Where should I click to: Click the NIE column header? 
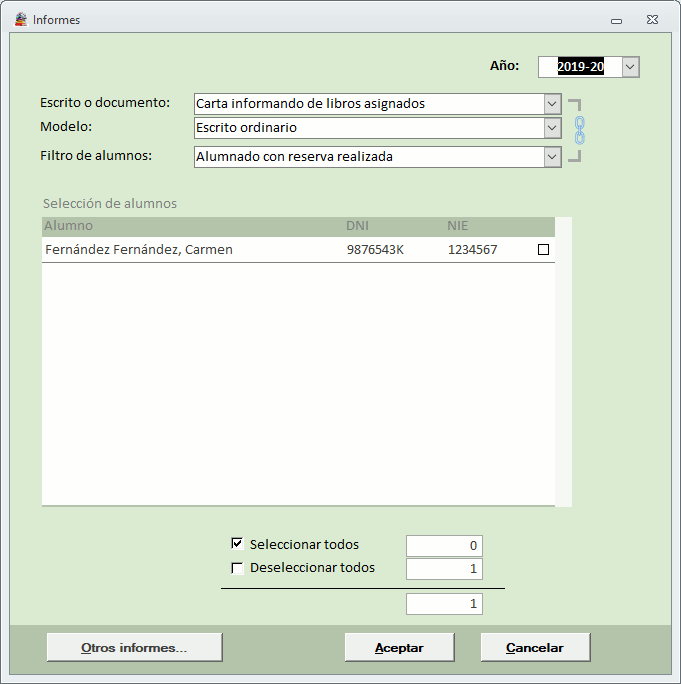click(457, 226)
